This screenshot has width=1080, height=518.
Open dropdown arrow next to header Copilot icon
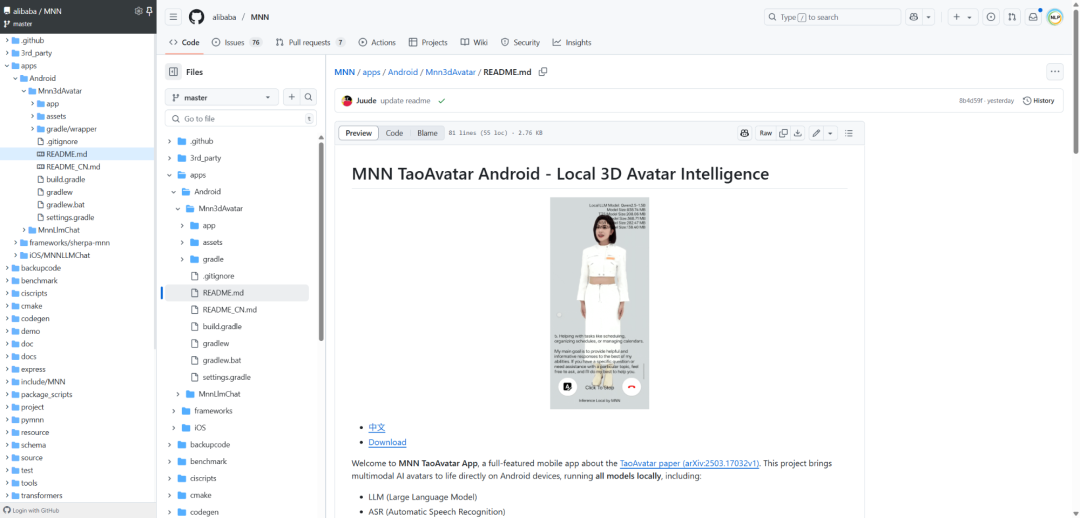tap(928, 17)
